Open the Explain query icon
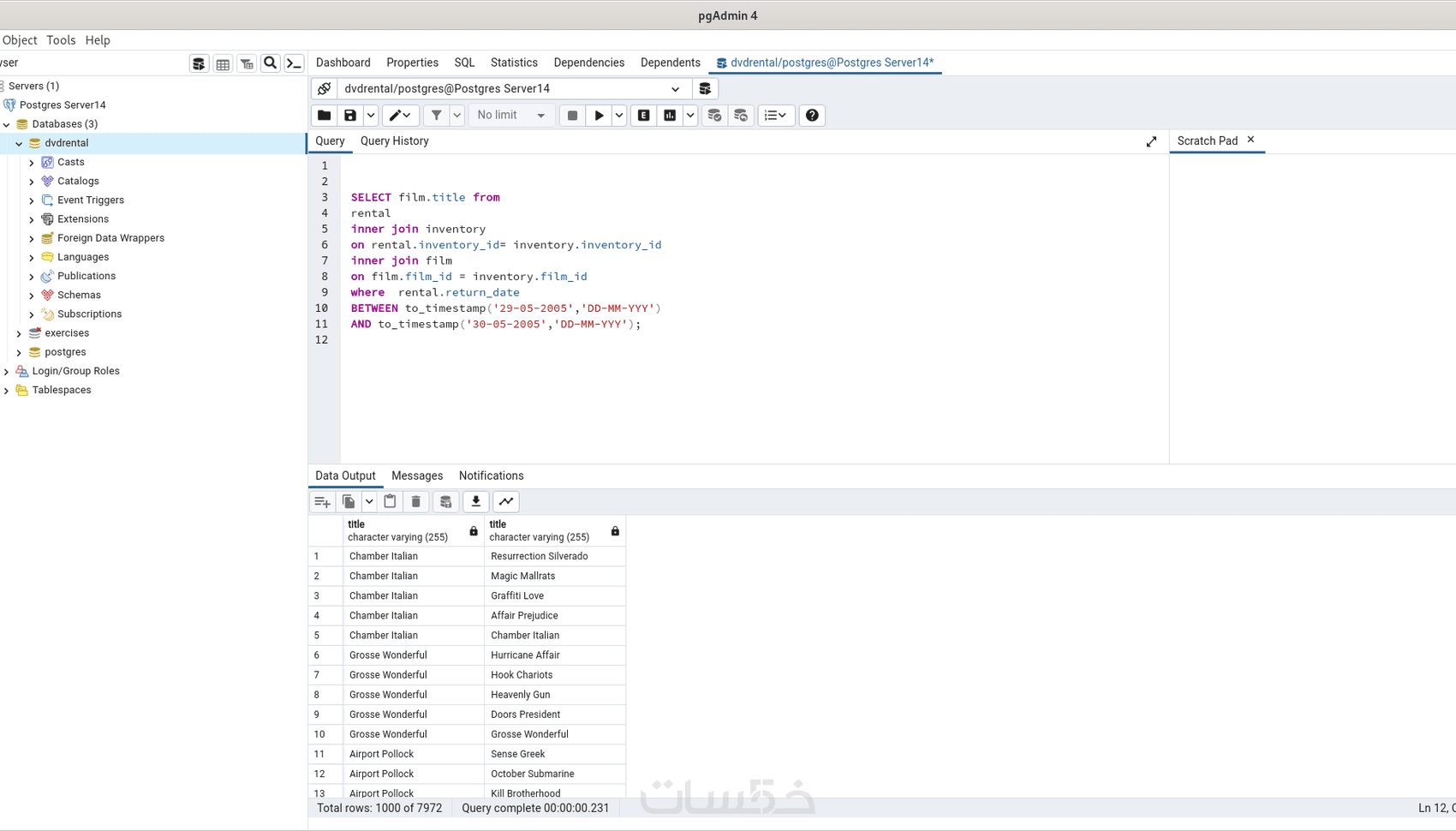The height and width of the screenshot is (831, 1456). click(643, 115)
